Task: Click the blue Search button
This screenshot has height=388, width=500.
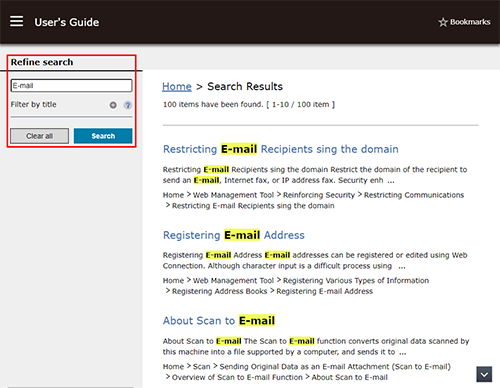Action: click(103, 136)
